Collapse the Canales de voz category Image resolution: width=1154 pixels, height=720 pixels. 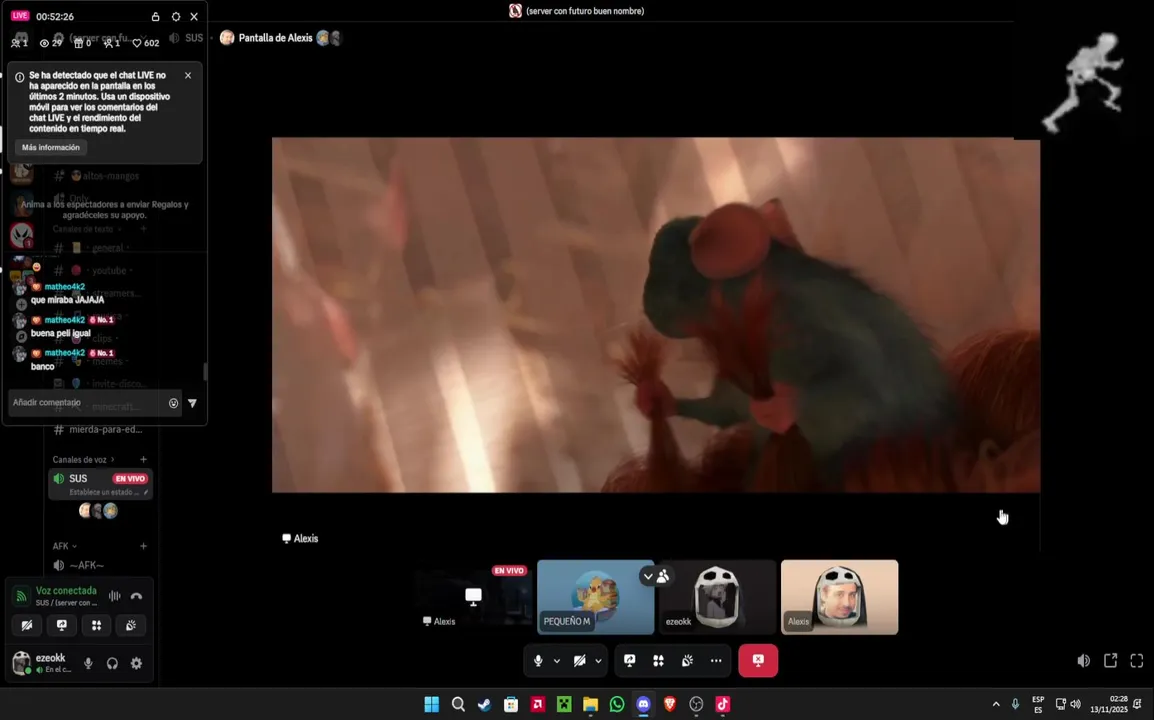click(x=82, y=459)
